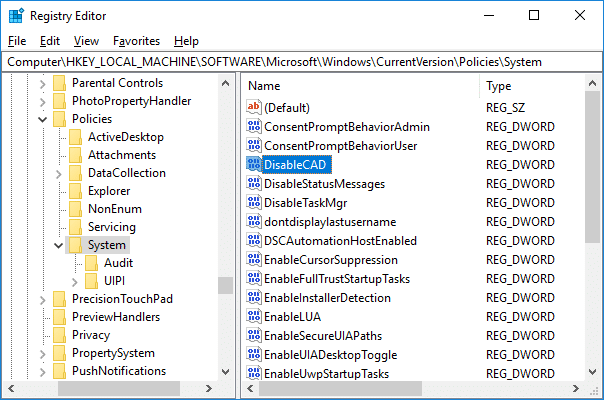Collapse the Policies tree node

(42, 119)
